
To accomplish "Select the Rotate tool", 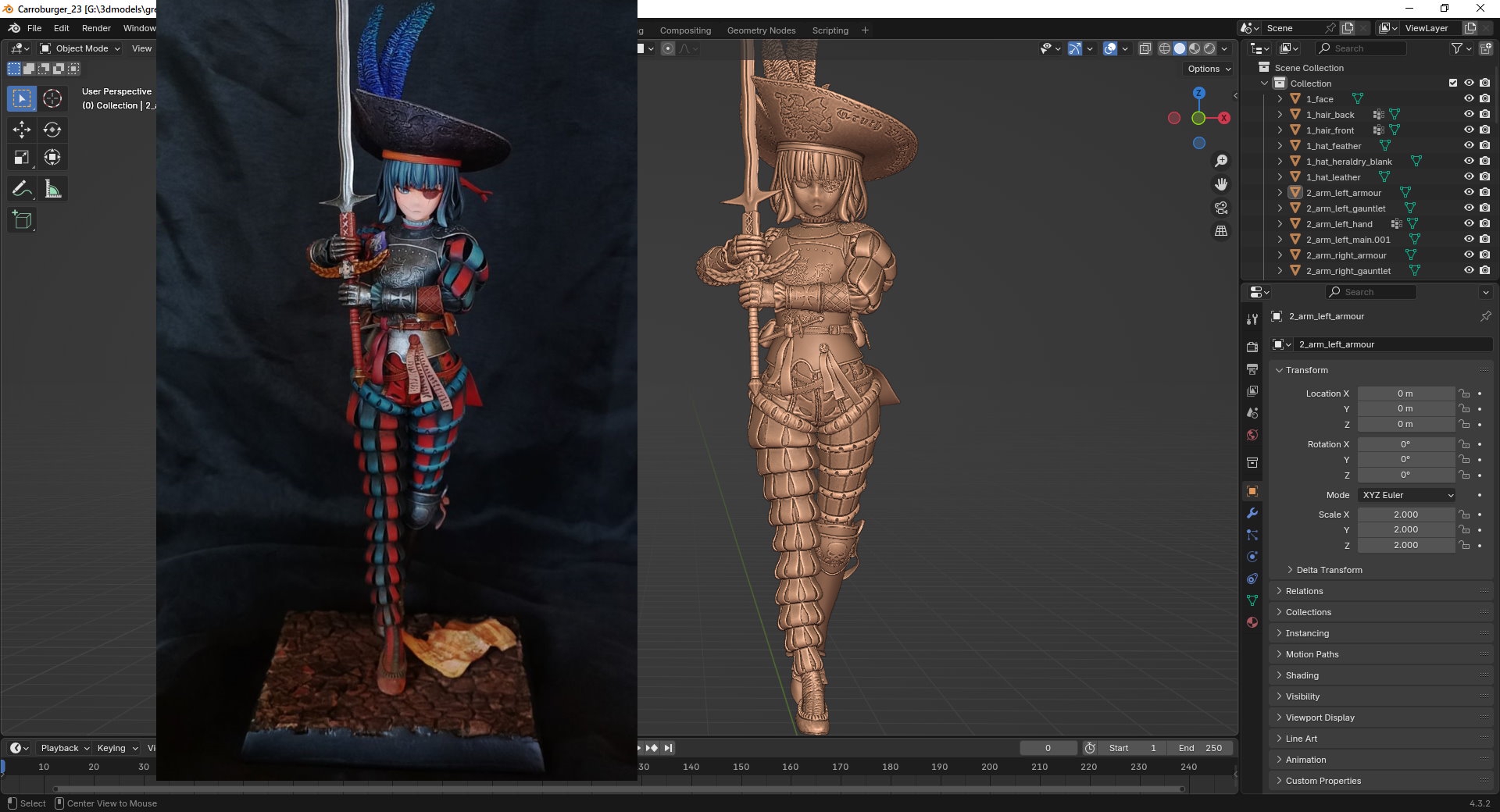I will point(52,130).
